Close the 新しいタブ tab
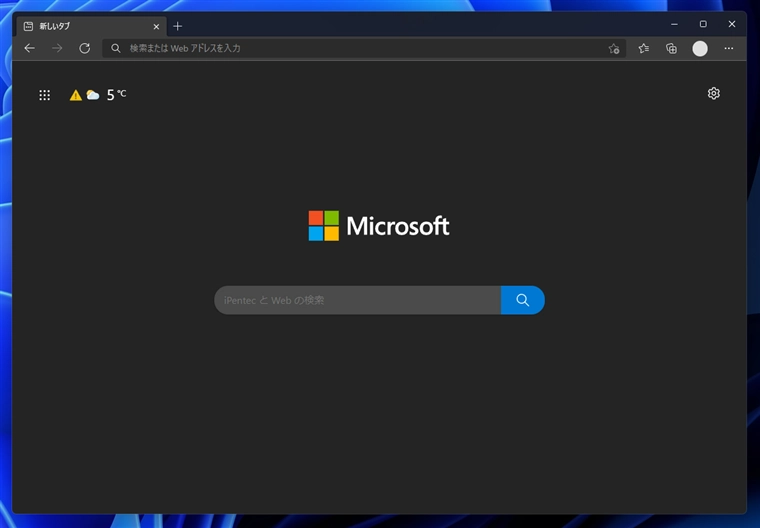 [x=156, y=27]
